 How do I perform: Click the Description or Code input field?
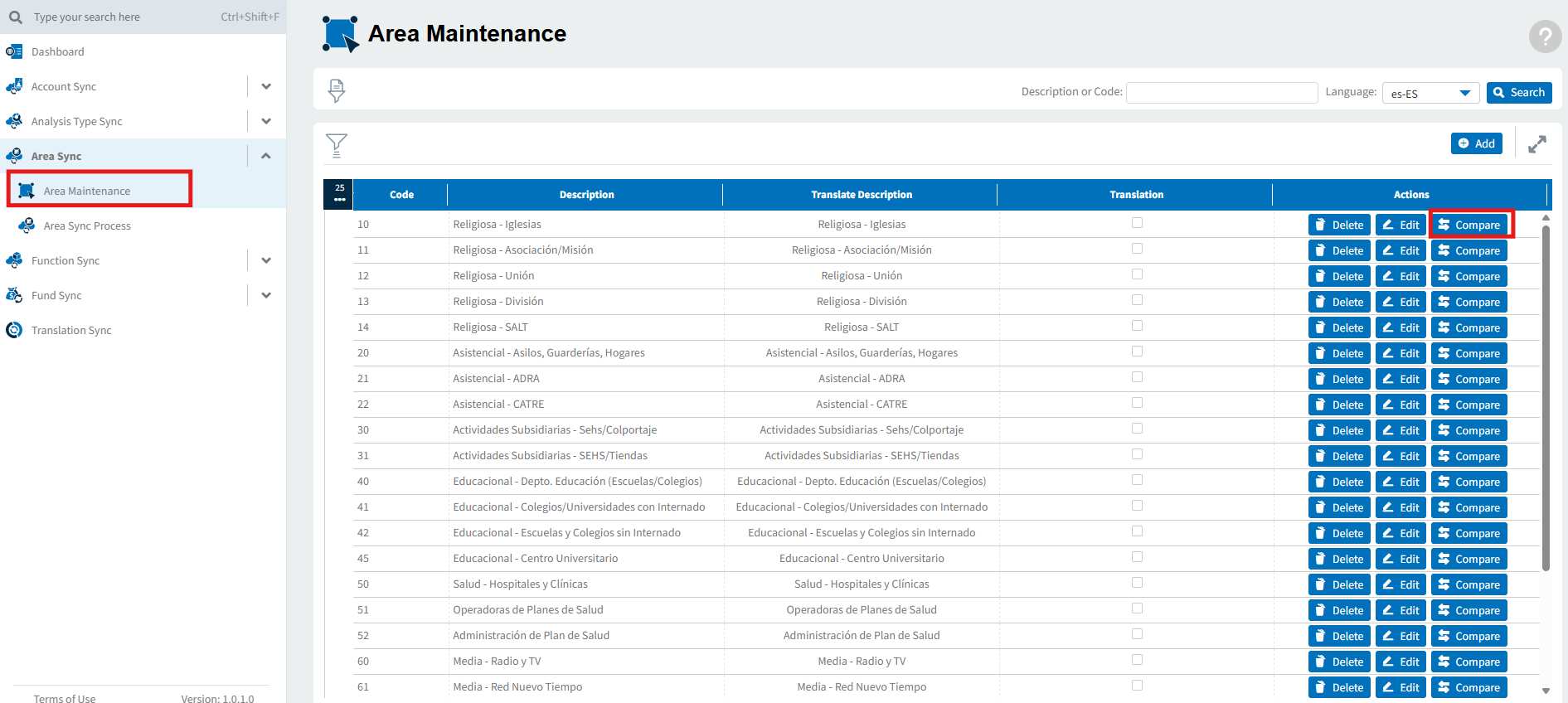click(x=1221, y=93)
